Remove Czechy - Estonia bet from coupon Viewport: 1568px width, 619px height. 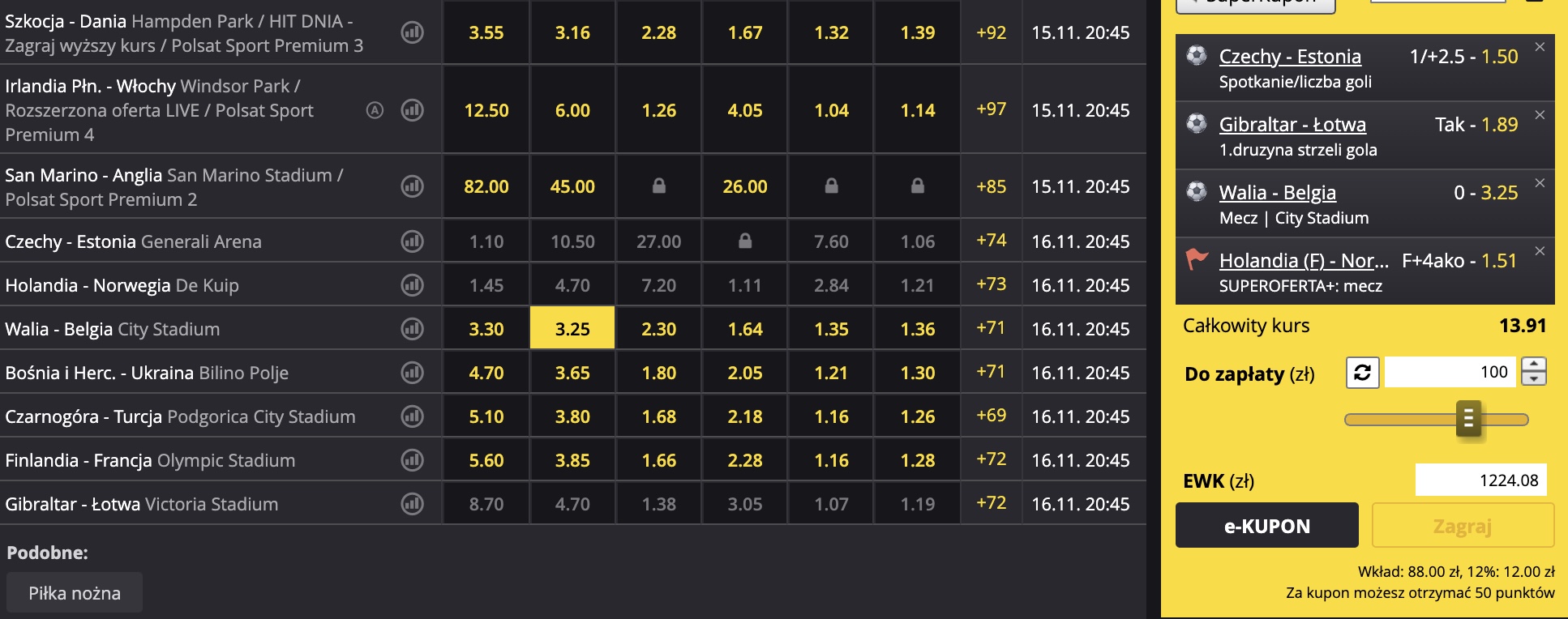(1540, 47)
